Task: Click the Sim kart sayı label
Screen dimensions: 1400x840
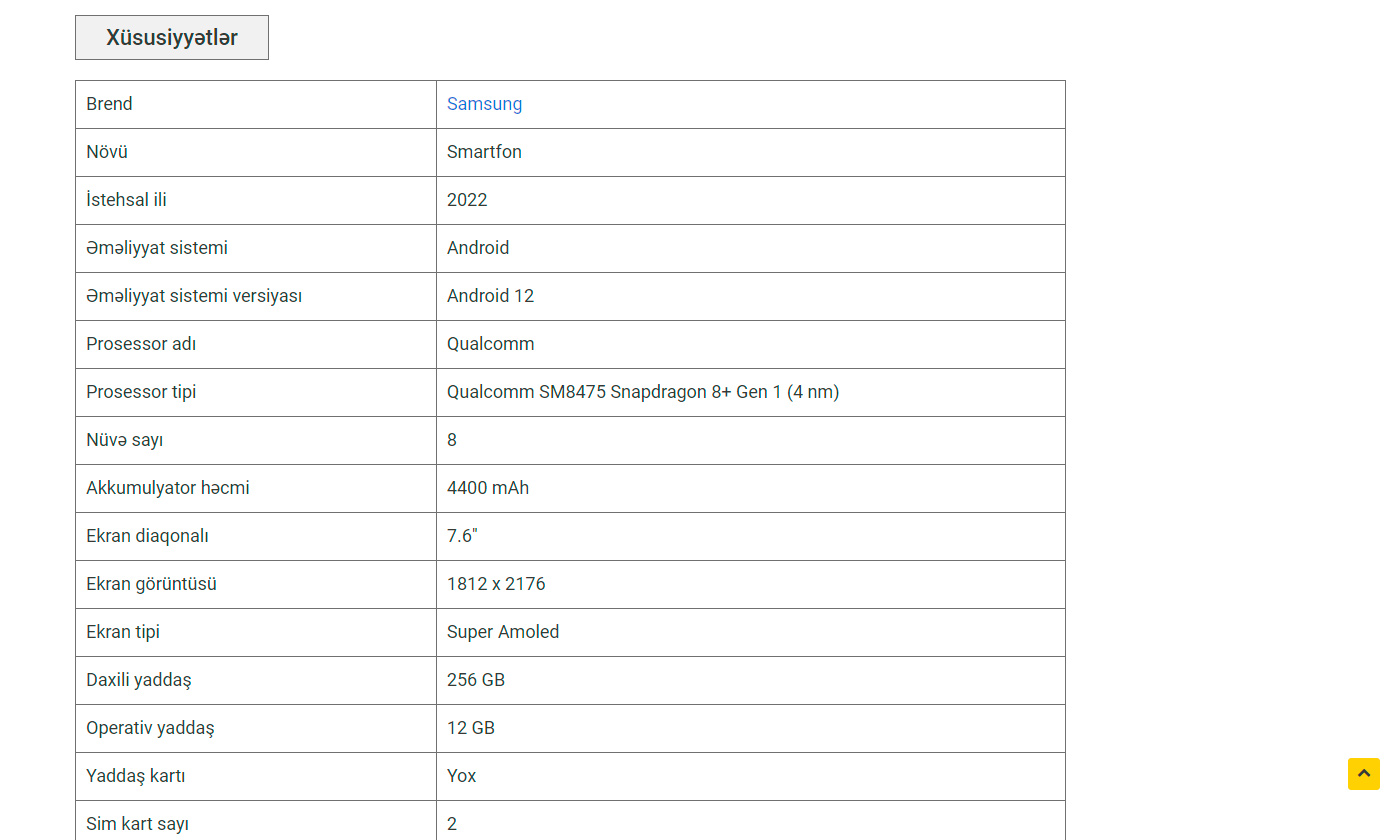Action: tap(137, 824)
